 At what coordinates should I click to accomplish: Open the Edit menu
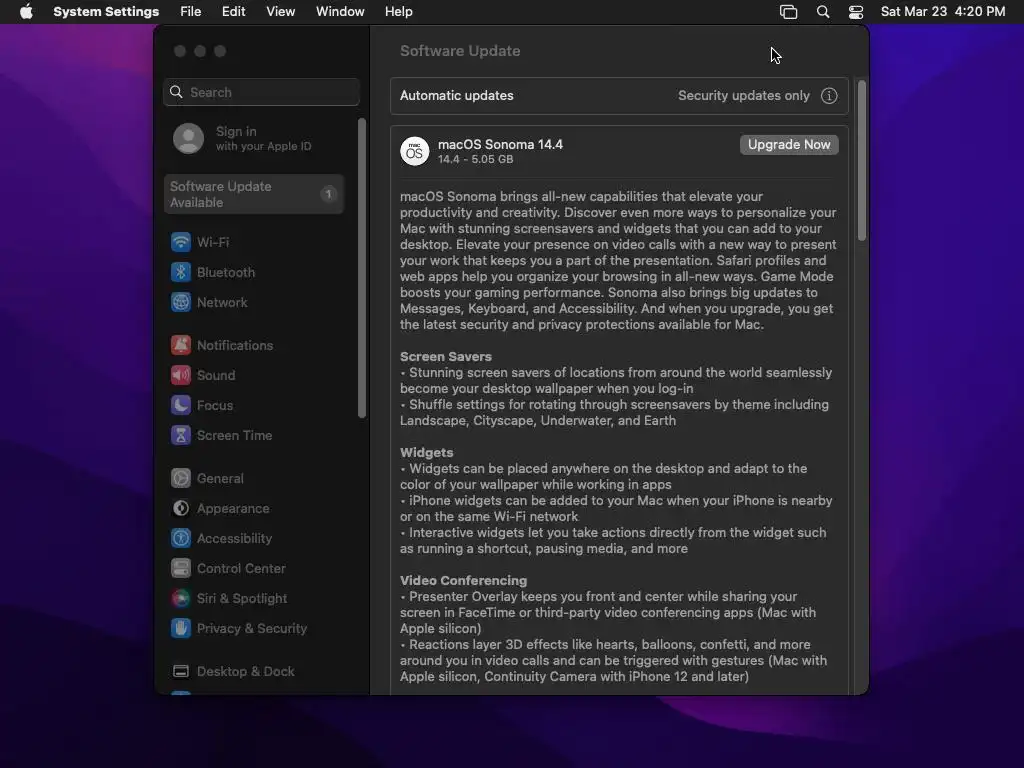point(233,12)
